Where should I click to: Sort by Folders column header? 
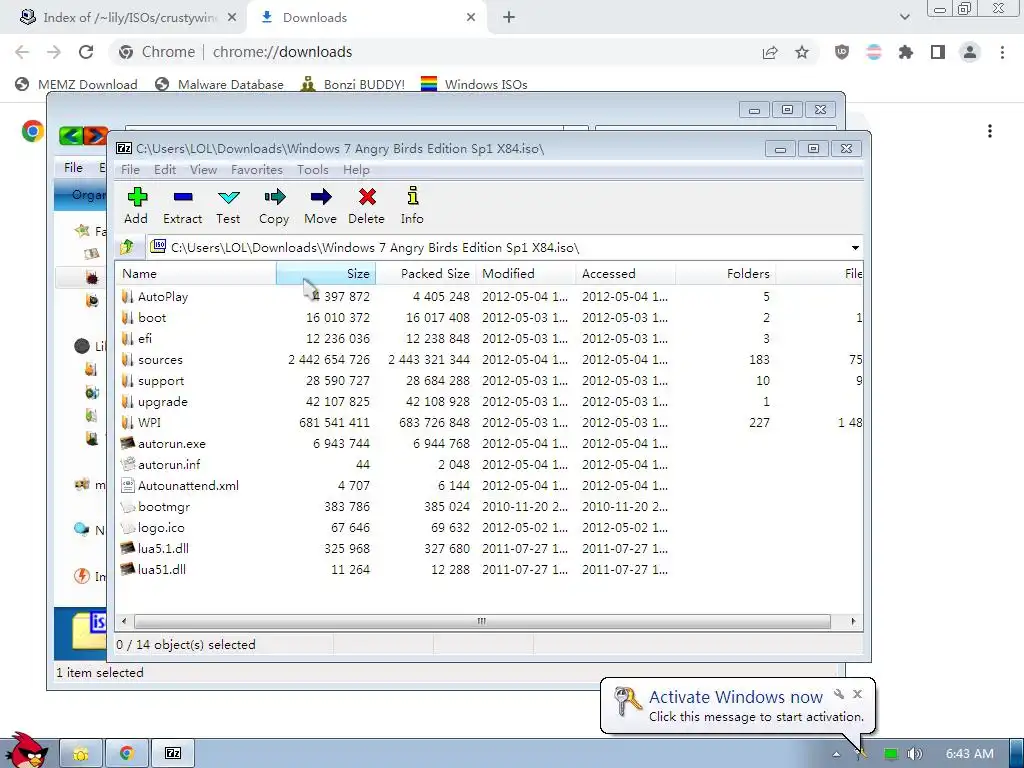(726, 274)
